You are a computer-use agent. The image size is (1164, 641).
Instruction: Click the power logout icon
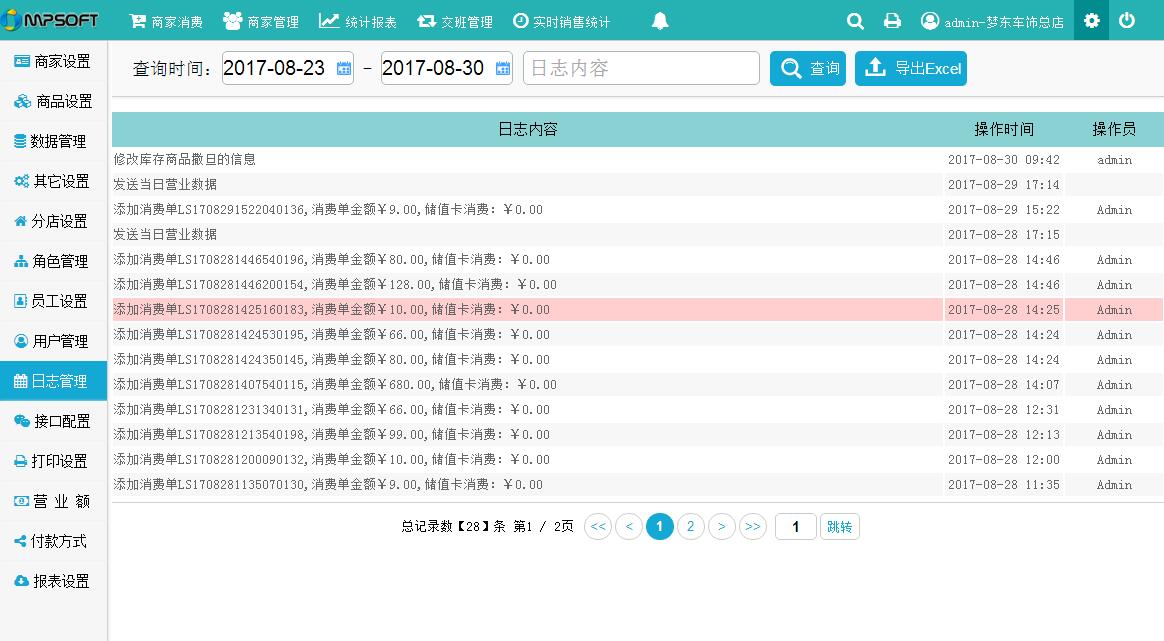click(x=1127, y=21)
